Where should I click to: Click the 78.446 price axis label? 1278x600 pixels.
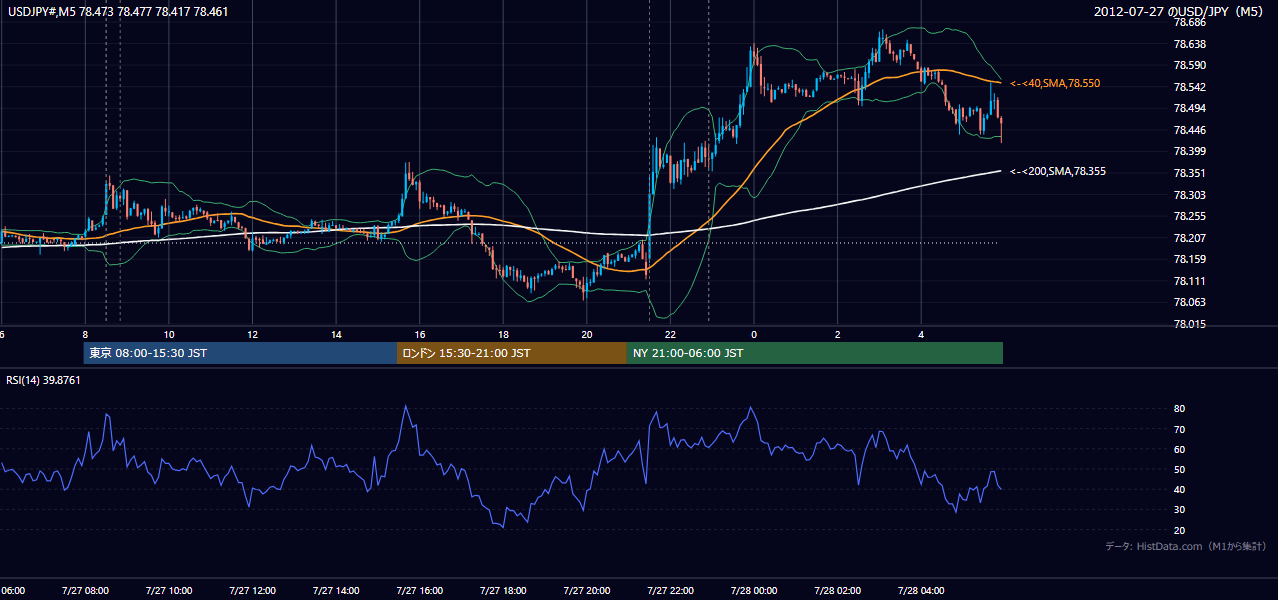click(1190, 130)
